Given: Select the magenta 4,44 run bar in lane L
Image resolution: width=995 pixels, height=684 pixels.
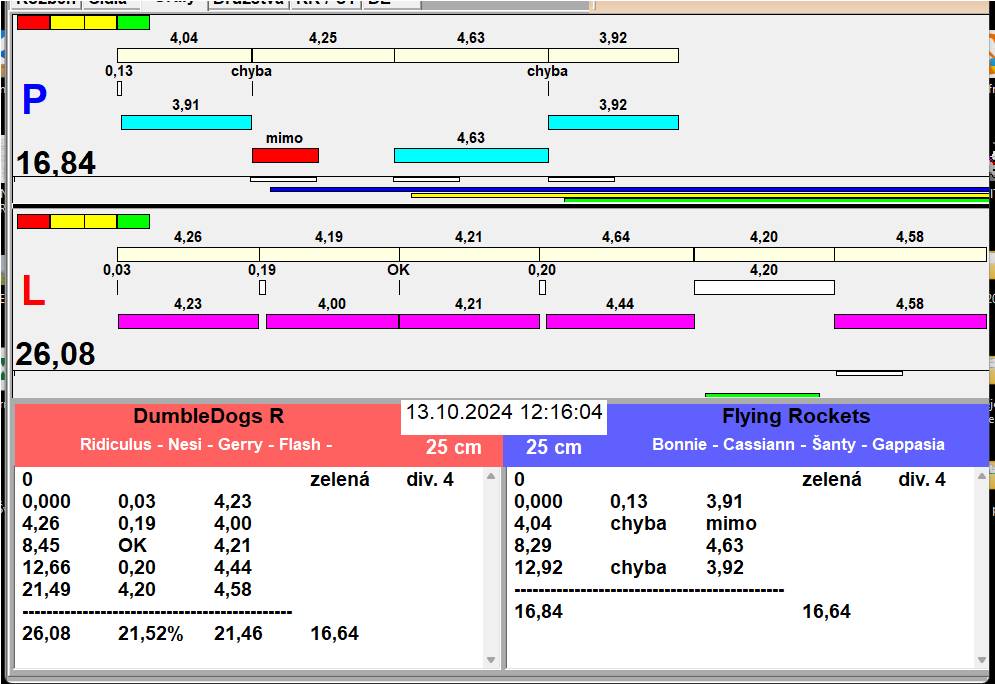Looking at the screenshot, I should click(x=620, y=321).
